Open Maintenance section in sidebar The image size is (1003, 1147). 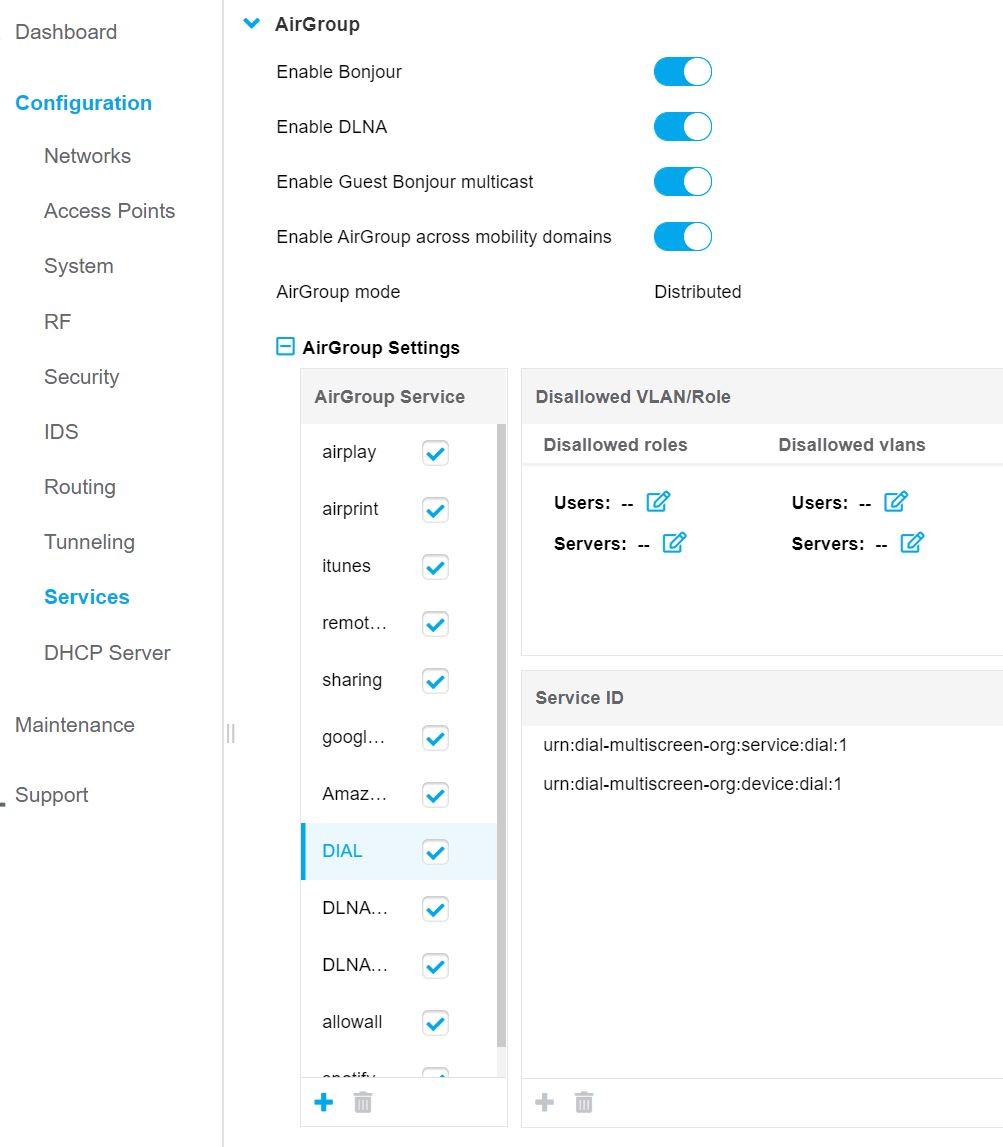[75, 725]
